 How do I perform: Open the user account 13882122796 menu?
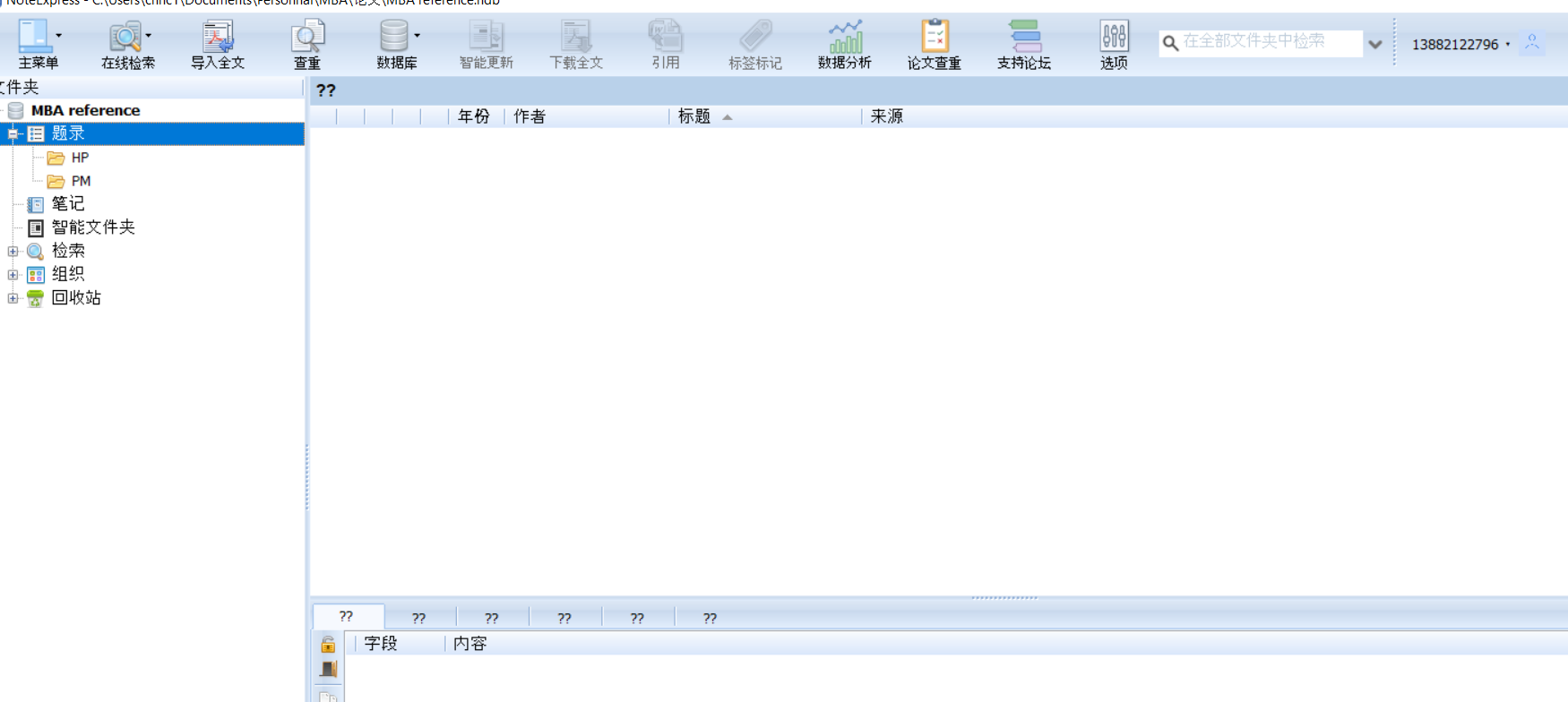[x=1460, y=44]
